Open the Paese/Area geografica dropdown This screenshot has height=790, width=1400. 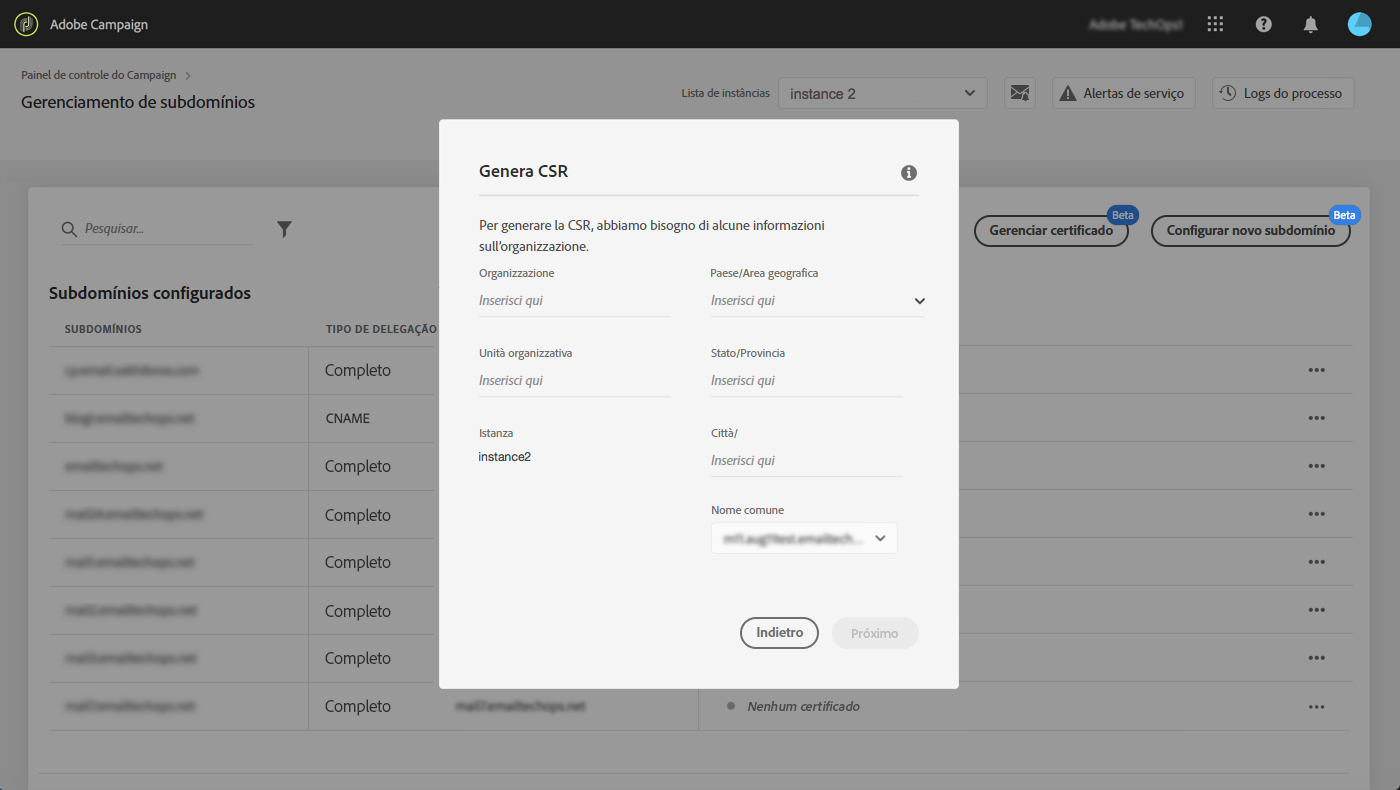tap(818, 300)
